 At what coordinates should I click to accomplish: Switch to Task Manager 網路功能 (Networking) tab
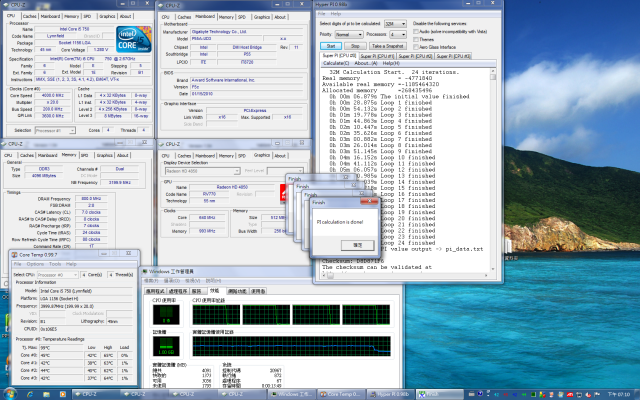point(237,291)
